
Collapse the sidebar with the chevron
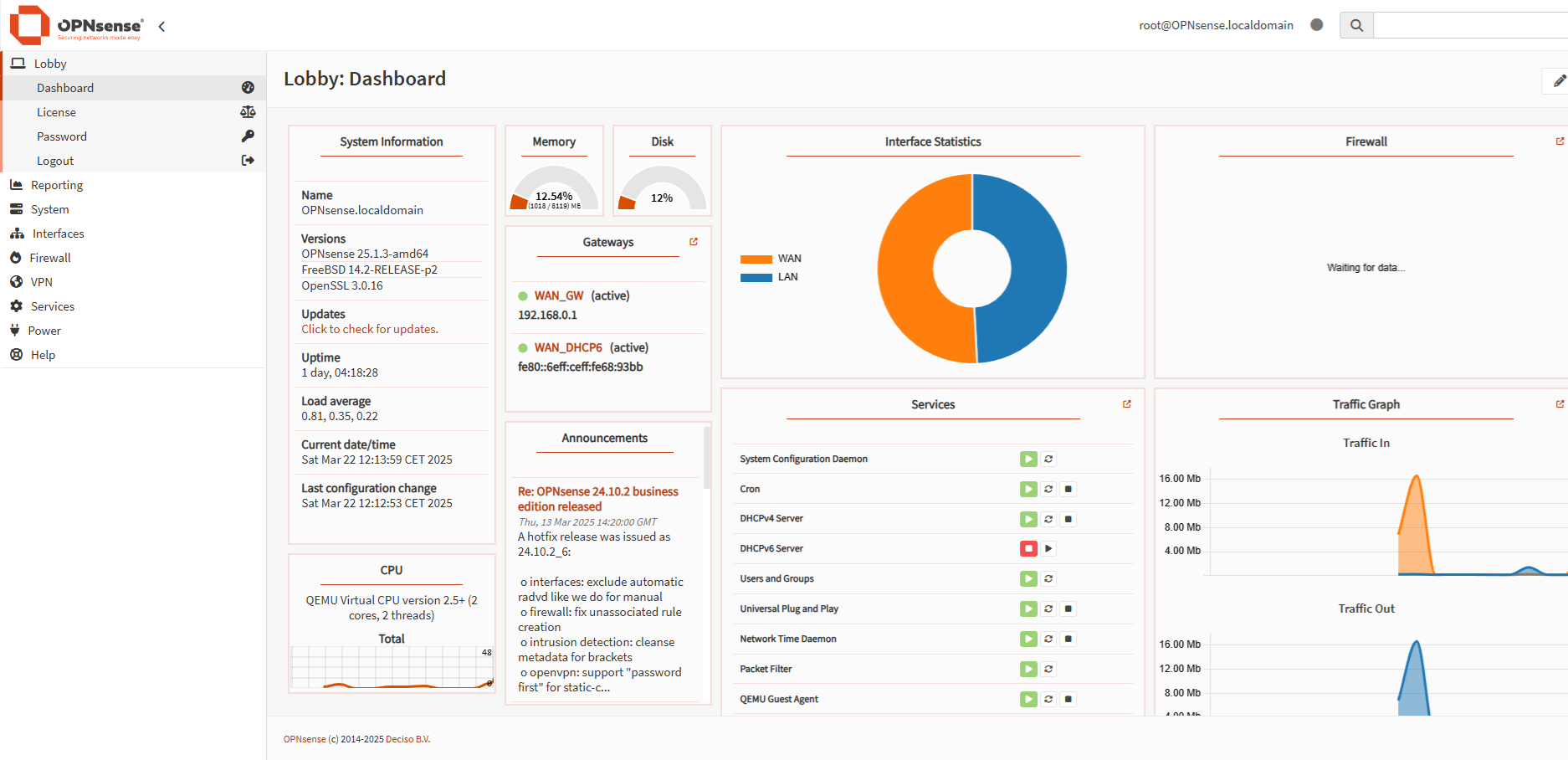[x=161, y=26]
